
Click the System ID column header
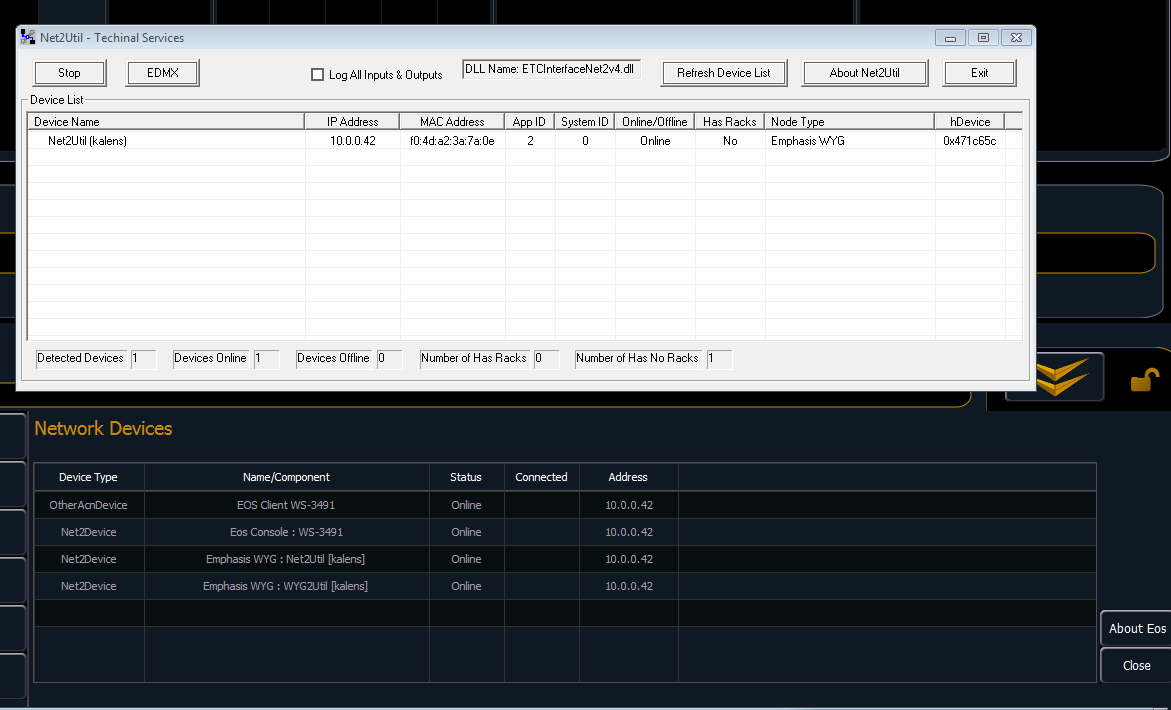pyautogui.click(x=585, y=122)
